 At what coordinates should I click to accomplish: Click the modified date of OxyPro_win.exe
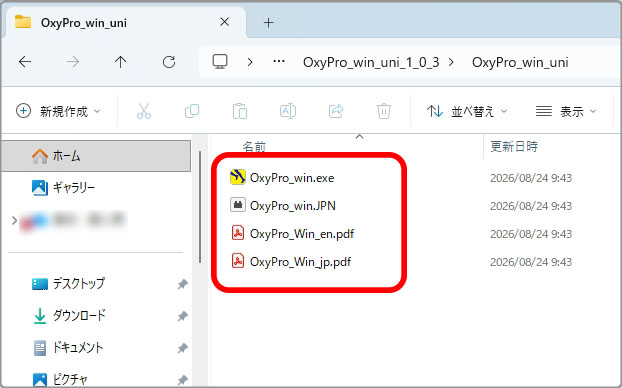coord(531,178)
